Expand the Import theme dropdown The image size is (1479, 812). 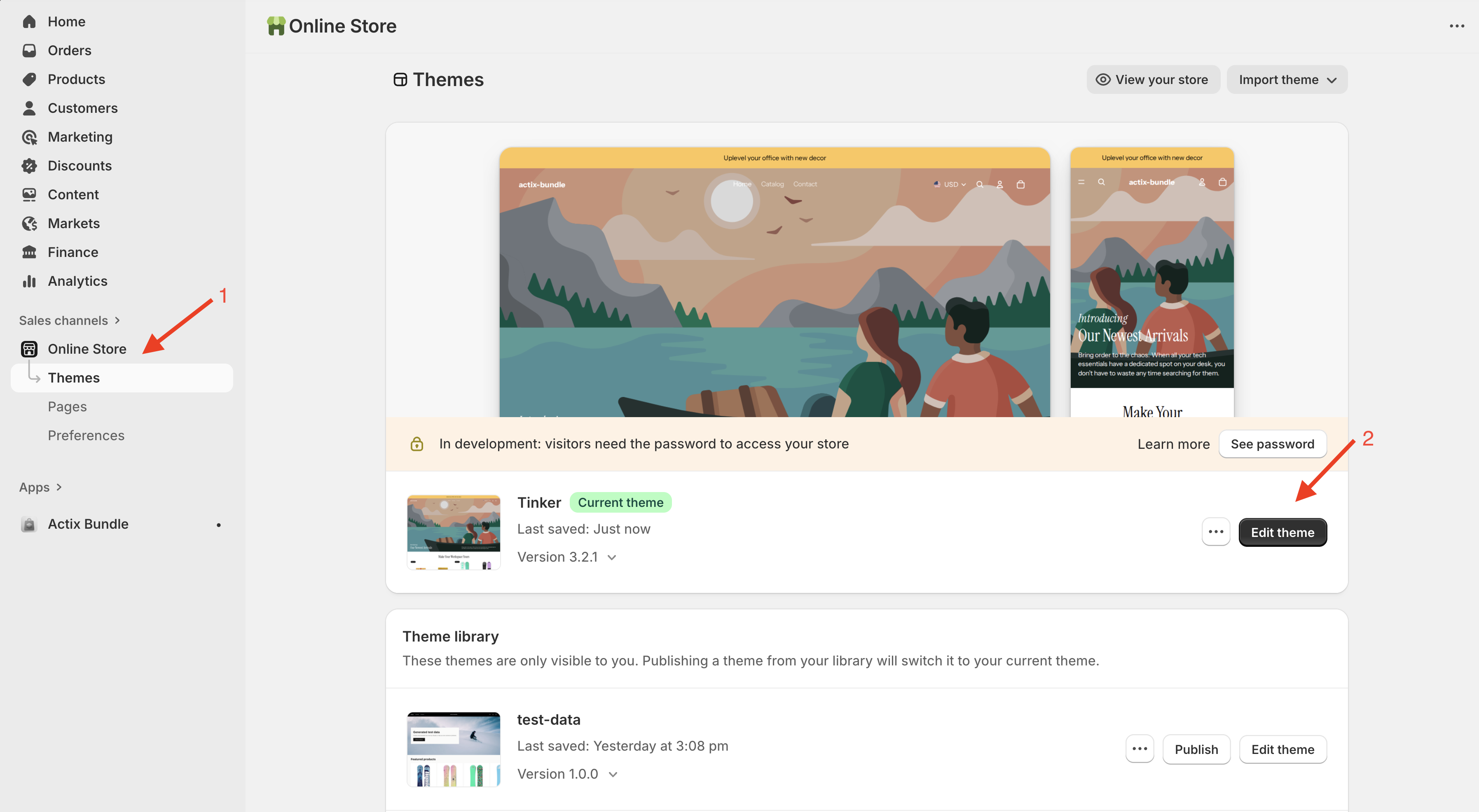(1287, 80)
